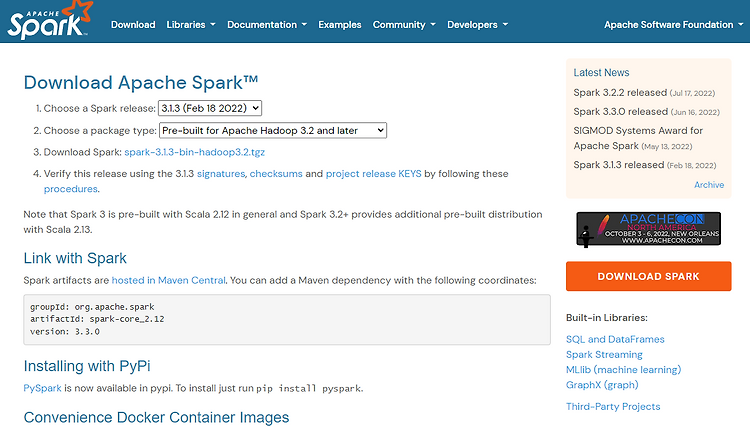Expand the Libraries menu
750x427 pixels.
[x=191, y=25]
